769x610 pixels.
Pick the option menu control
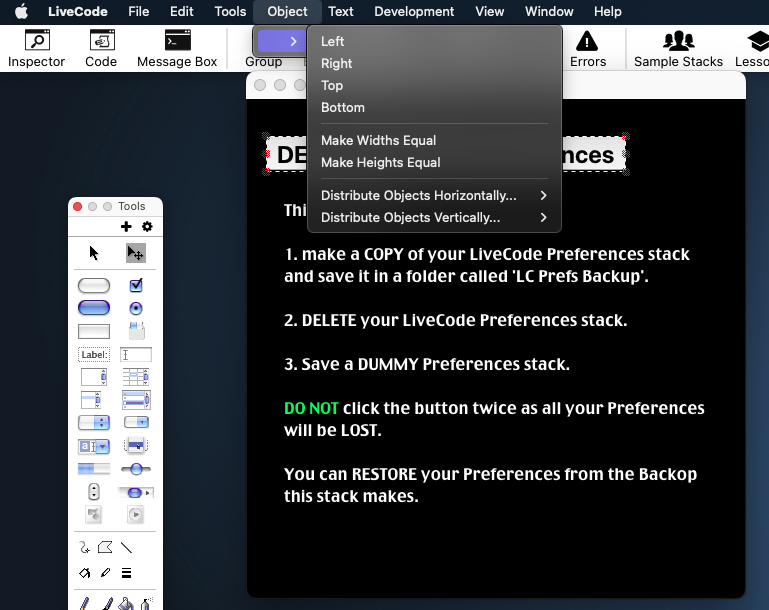[94, 422]
